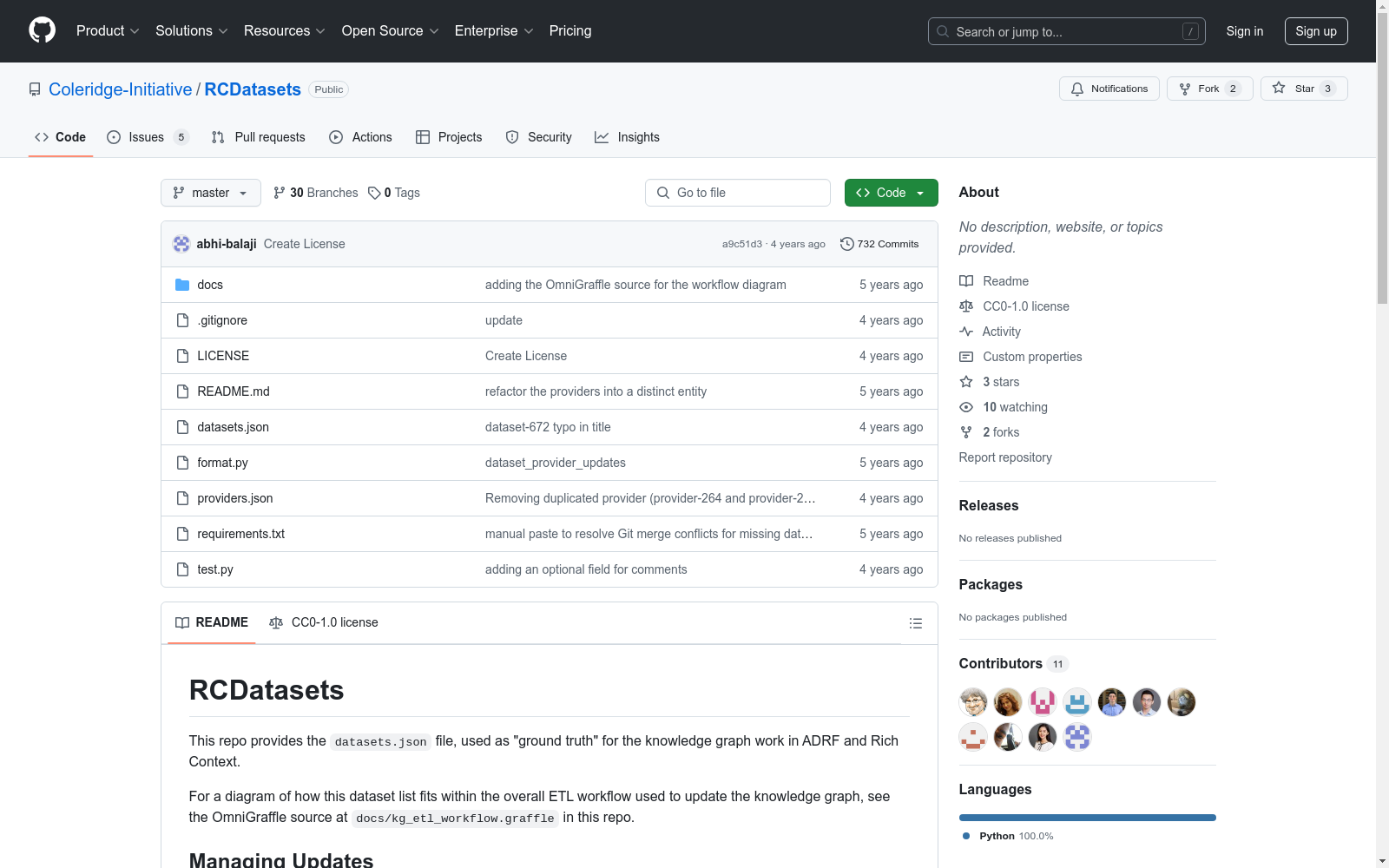Focus the Go to file input

738,193
